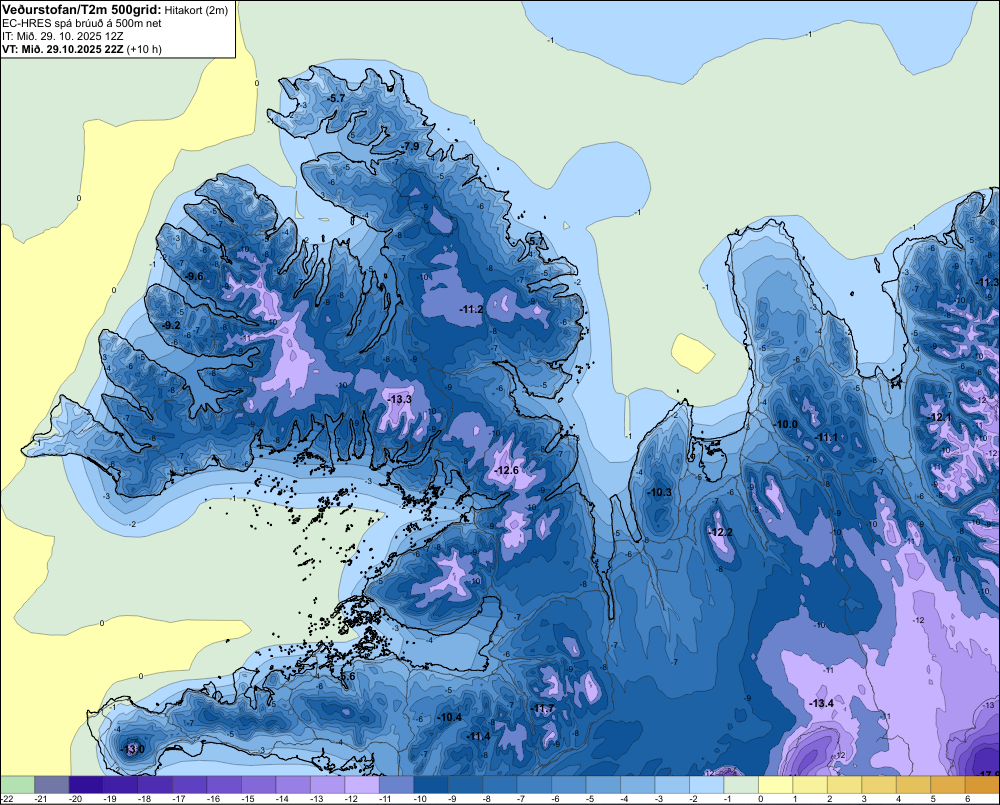Click the -11.7 temperature label
The width and height of the screenshot is (1000, 805).
pos(543,708)
